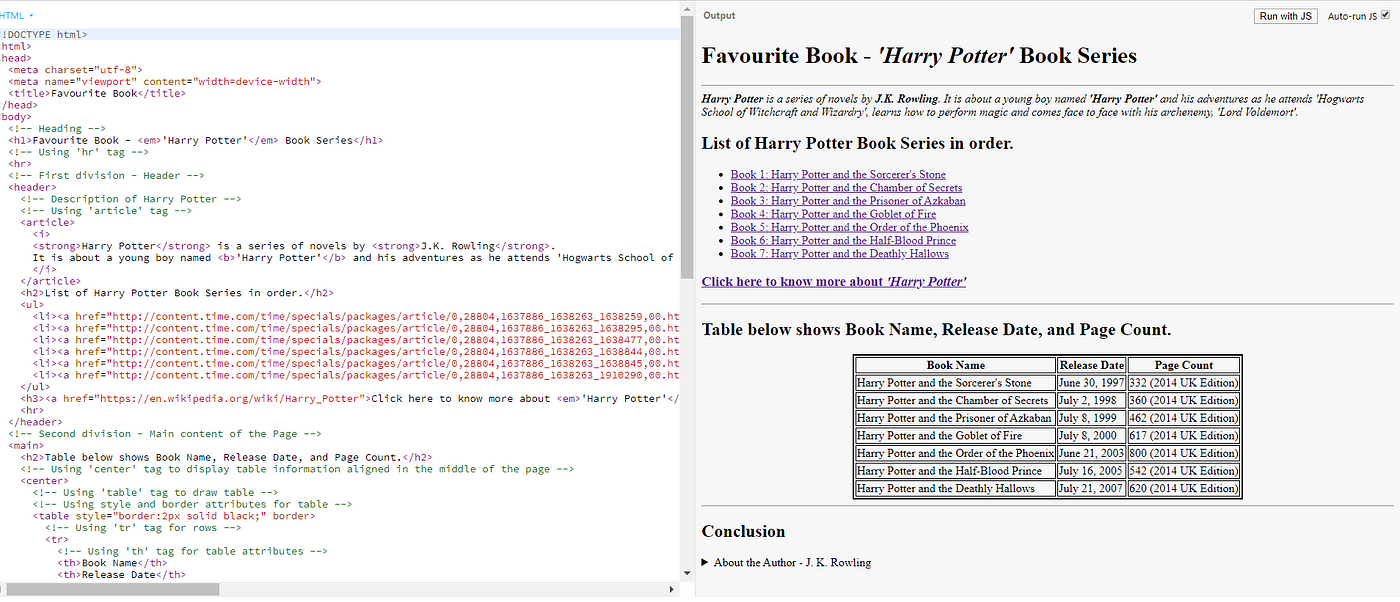The height and width of the screenshot is (602, 1400).
Task: Click the Conclusion heading in output
Action: pyautogui.click(x=743, y=531)
